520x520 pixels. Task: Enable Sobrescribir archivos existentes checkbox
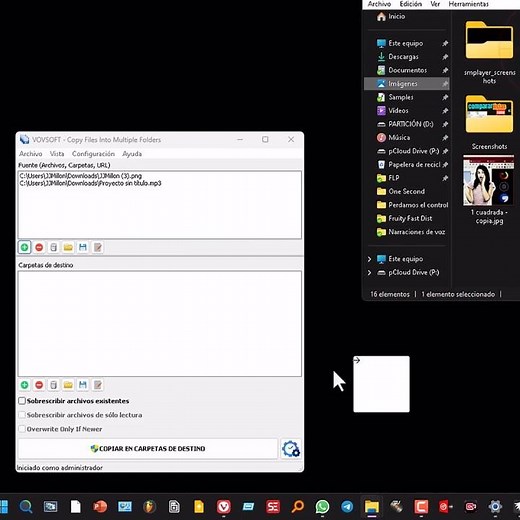click(x=22, y=401)
